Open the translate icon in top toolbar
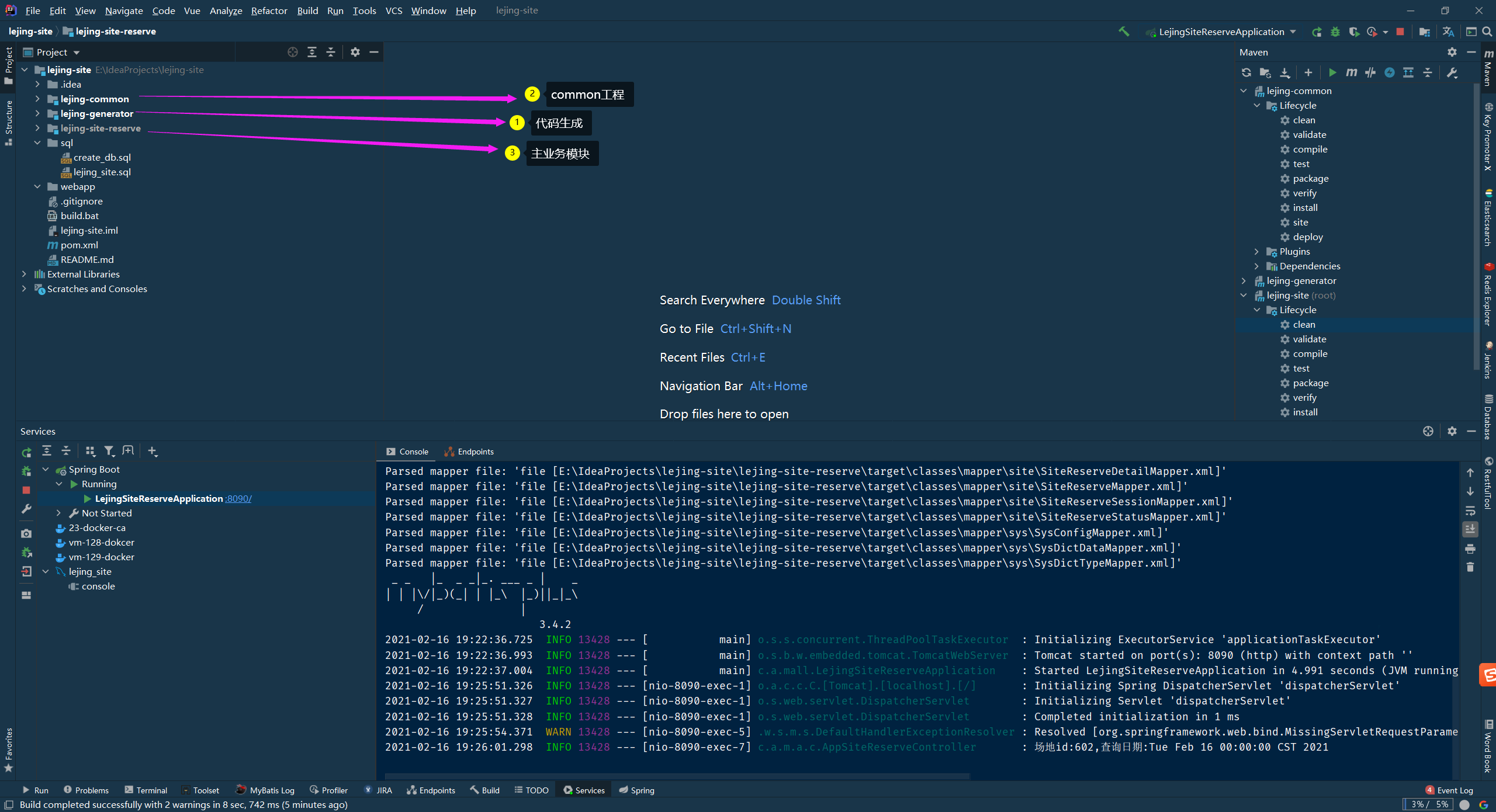The height and width of the screenshot is (812, 1496). click(1448, 32)
